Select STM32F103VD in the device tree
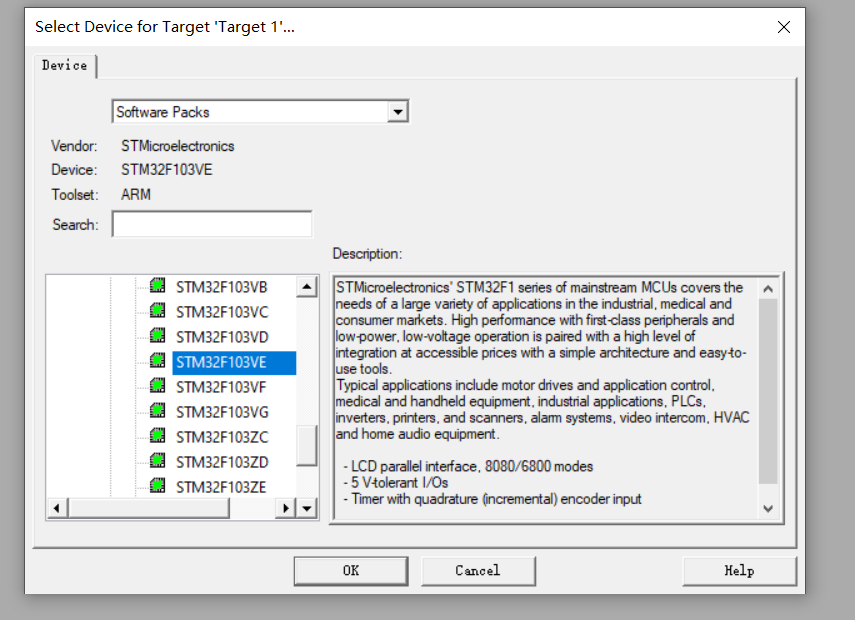855x620 pixels. click(222, 338)
